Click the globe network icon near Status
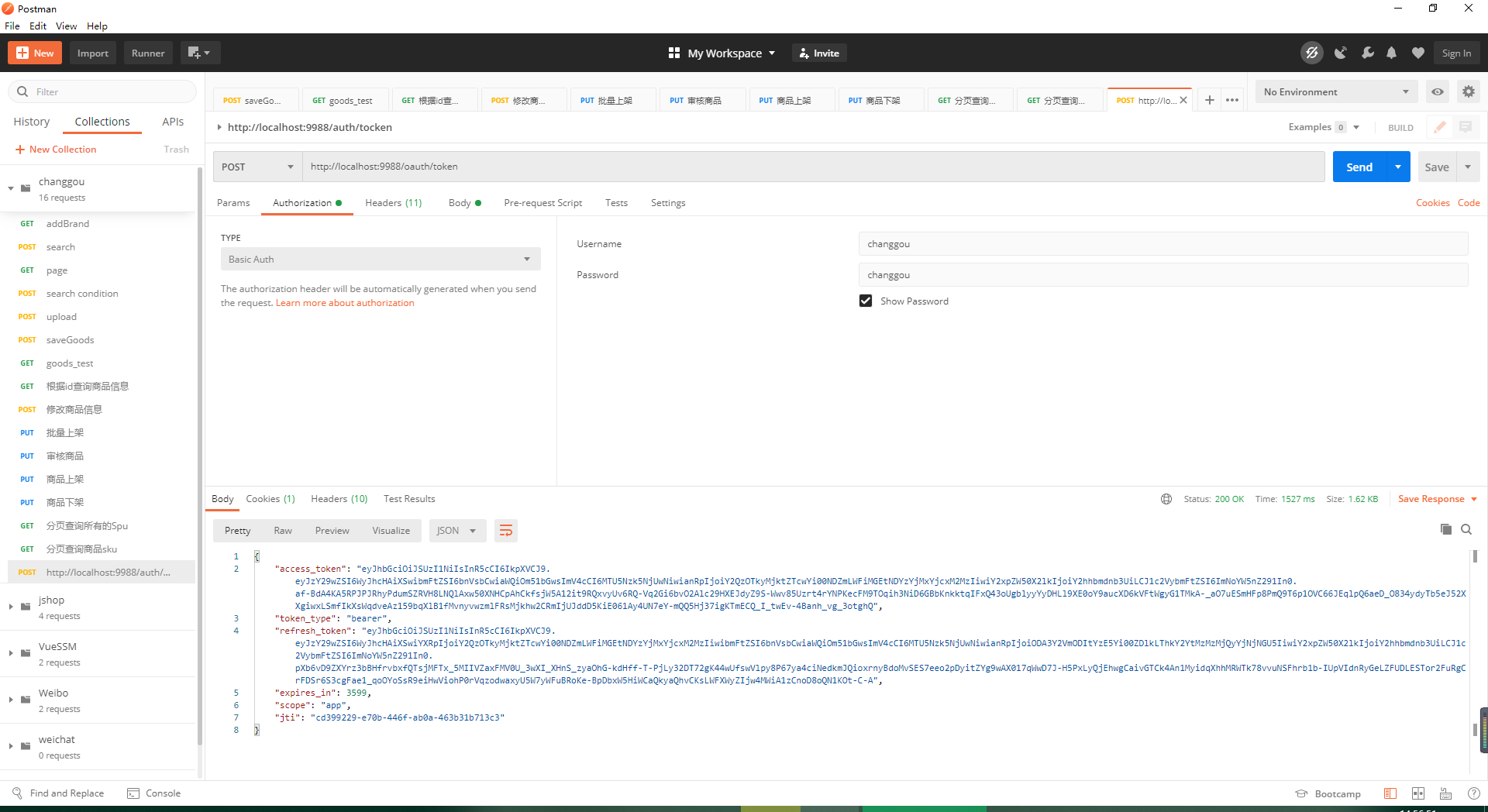Viewport: 1488px width, 812px height. click(1166, 499)
